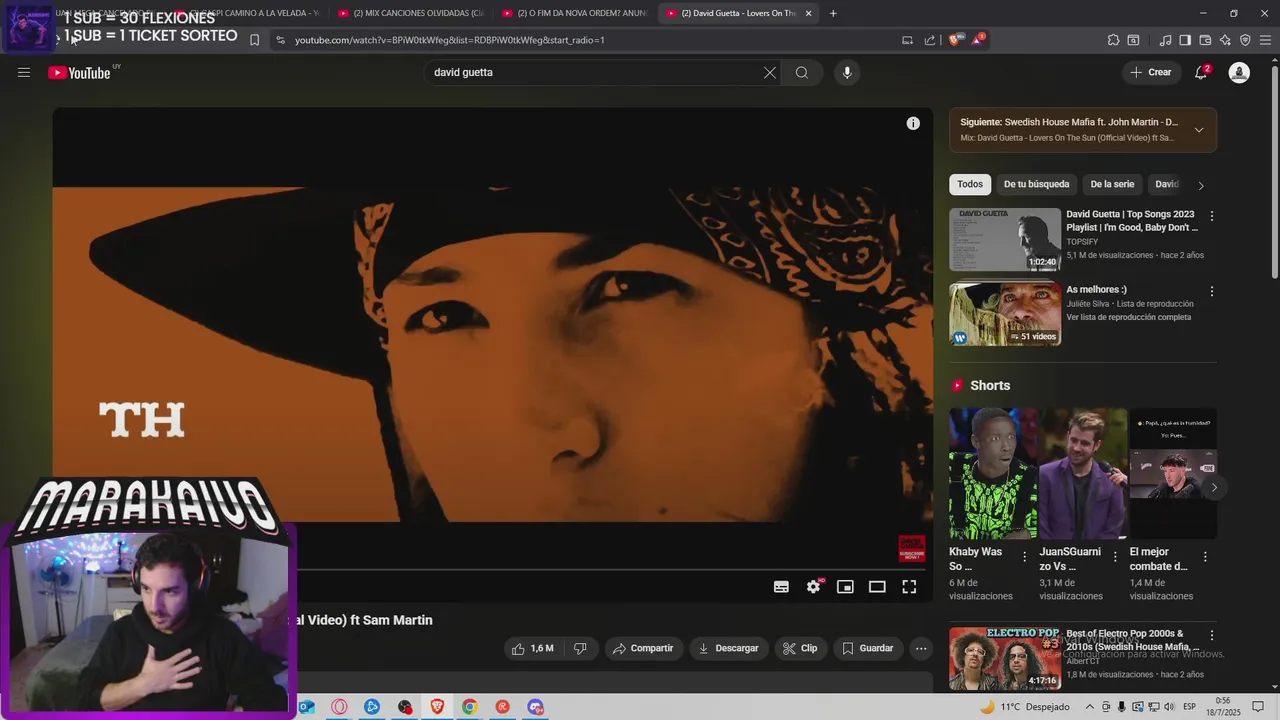Open the Brave VPN shield icon

pyautogui.click(x=1245, y=40)
